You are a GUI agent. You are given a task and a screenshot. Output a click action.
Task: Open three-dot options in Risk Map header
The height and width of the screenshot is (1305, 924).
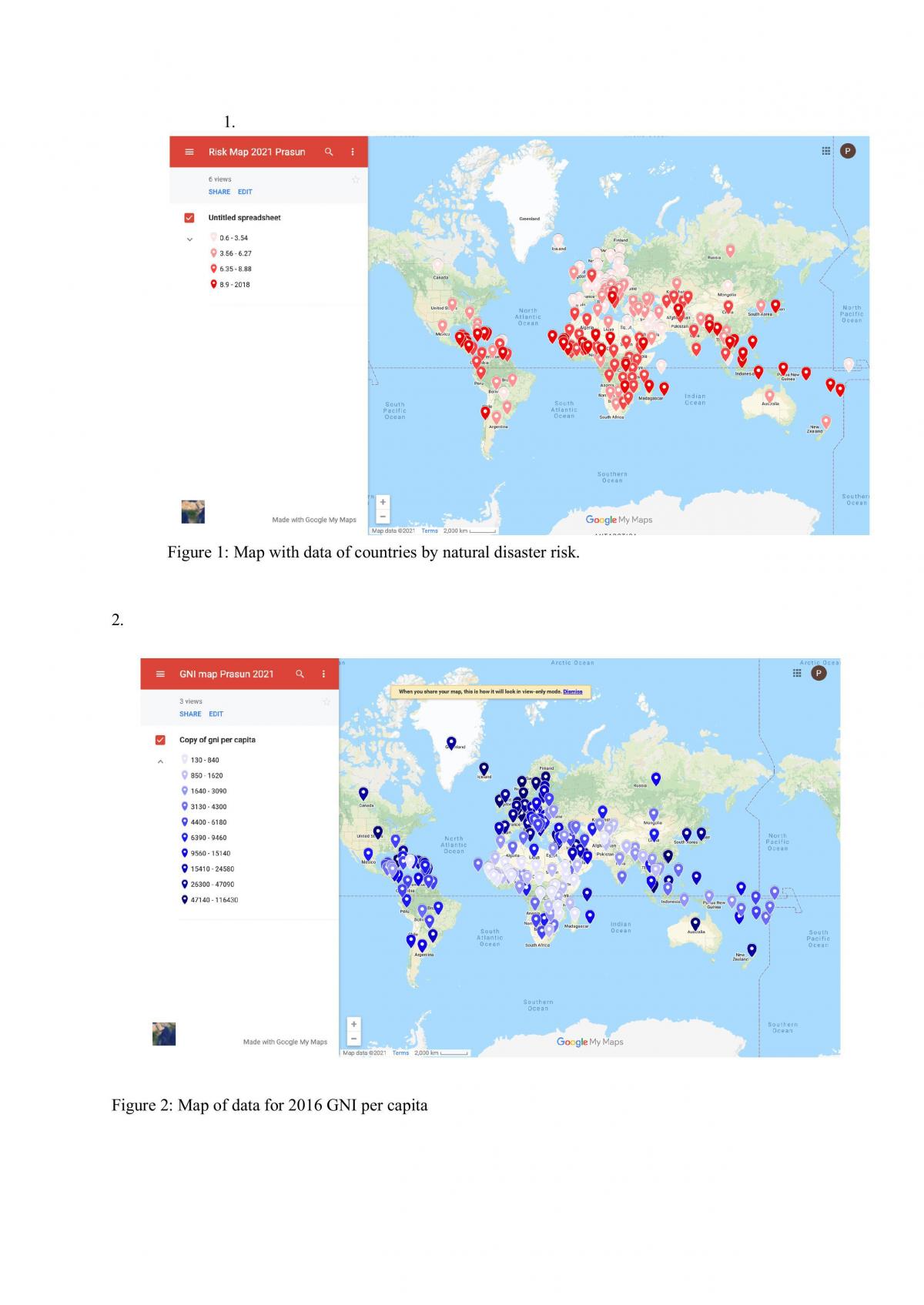tap(353, 152)
